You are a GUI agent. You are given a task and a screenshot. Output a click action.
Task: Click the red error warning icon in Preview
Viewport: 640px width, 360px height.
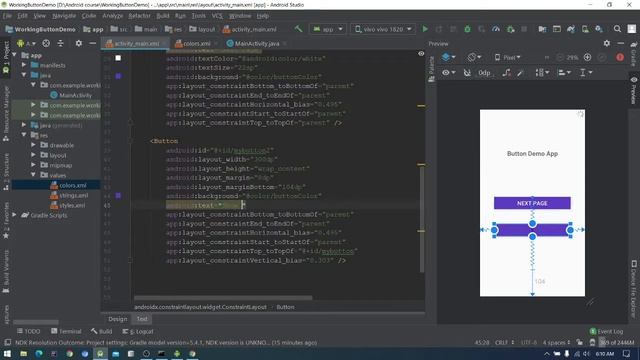(620, 58)
